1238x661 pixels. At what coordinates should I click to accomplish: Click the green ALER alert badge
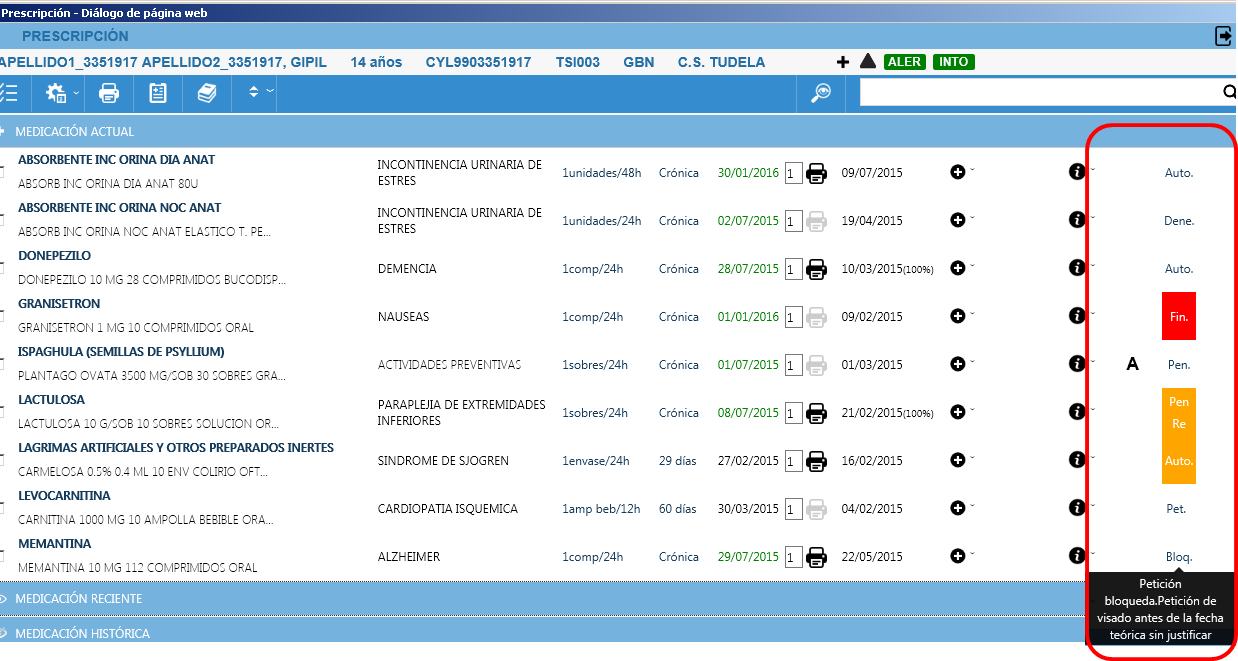(905, 62)
